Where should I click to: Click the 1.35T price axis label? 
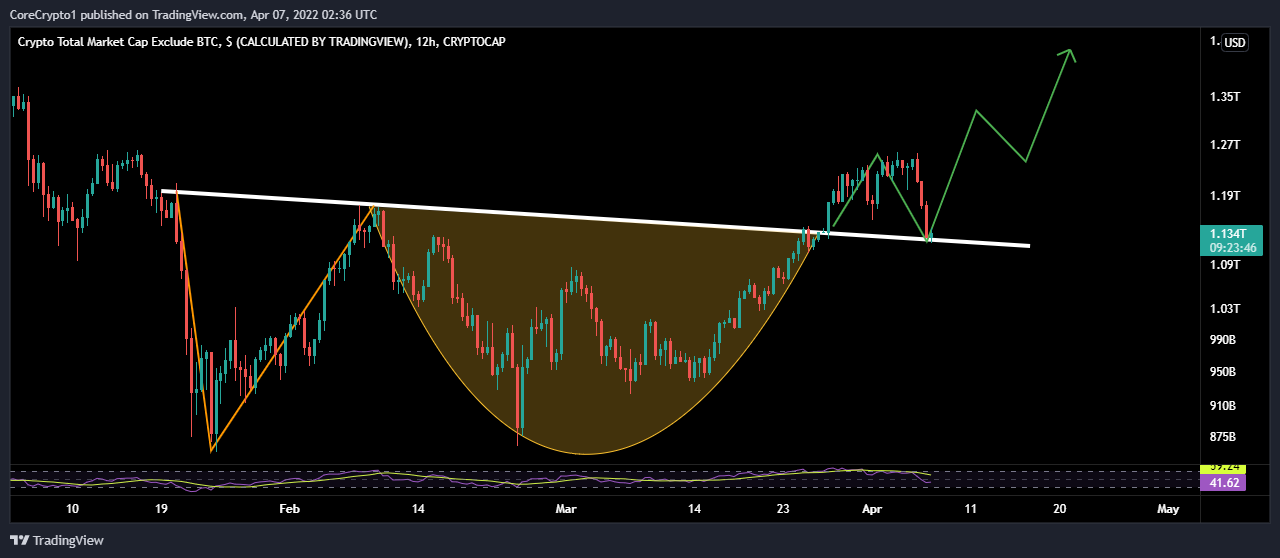click(1225, 97)
